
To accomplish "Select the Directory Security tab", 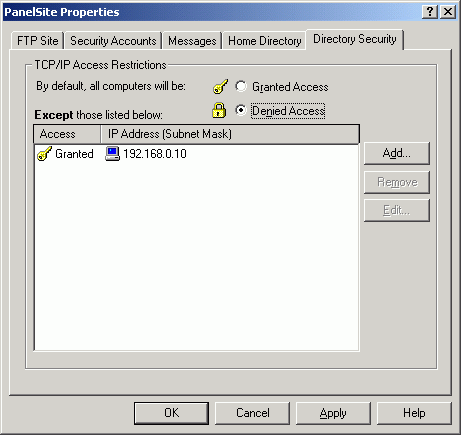I will [x=355, y=39].
